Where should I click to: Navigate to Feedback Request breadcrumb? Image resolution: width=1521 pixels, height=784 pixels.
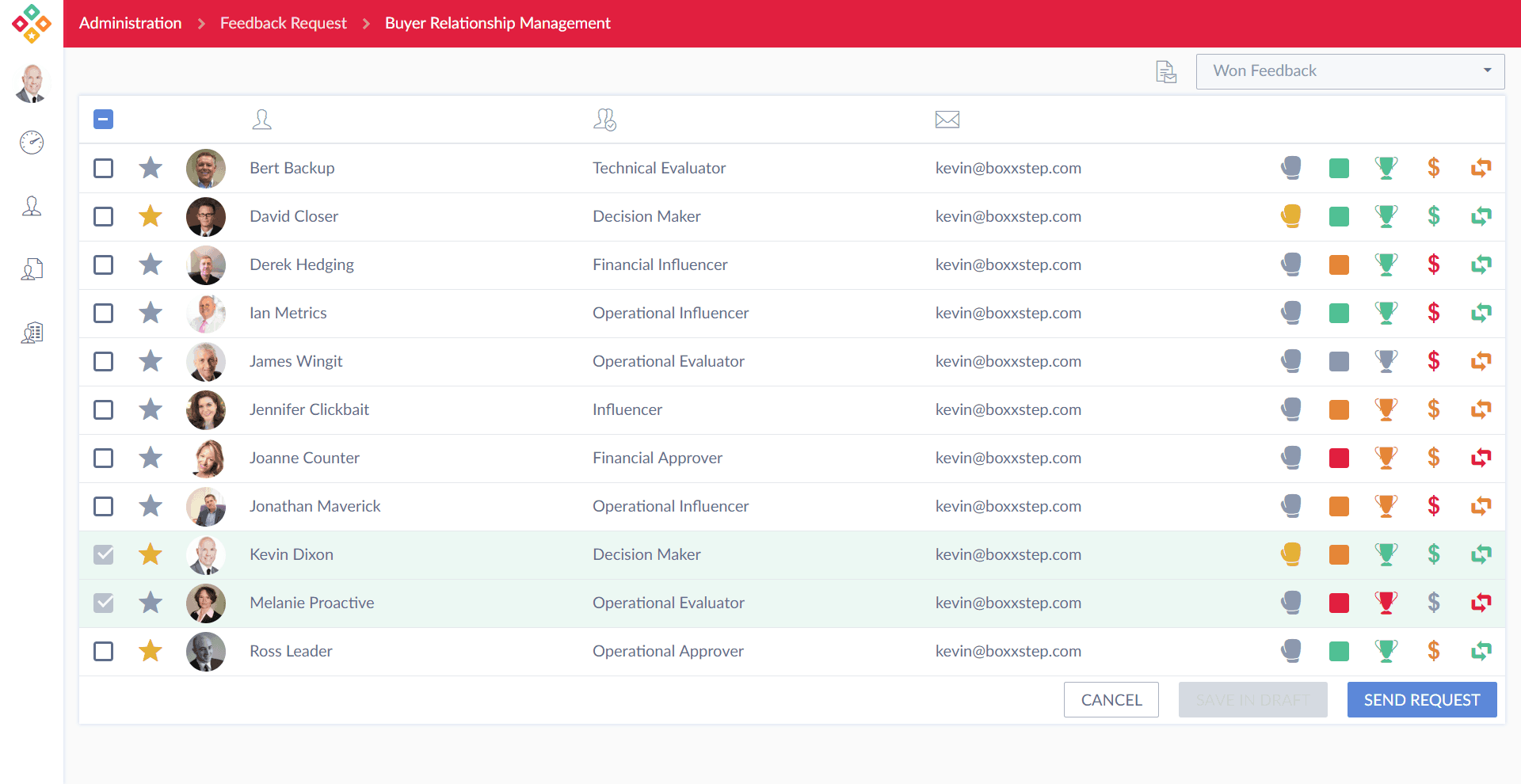point(283,24)
